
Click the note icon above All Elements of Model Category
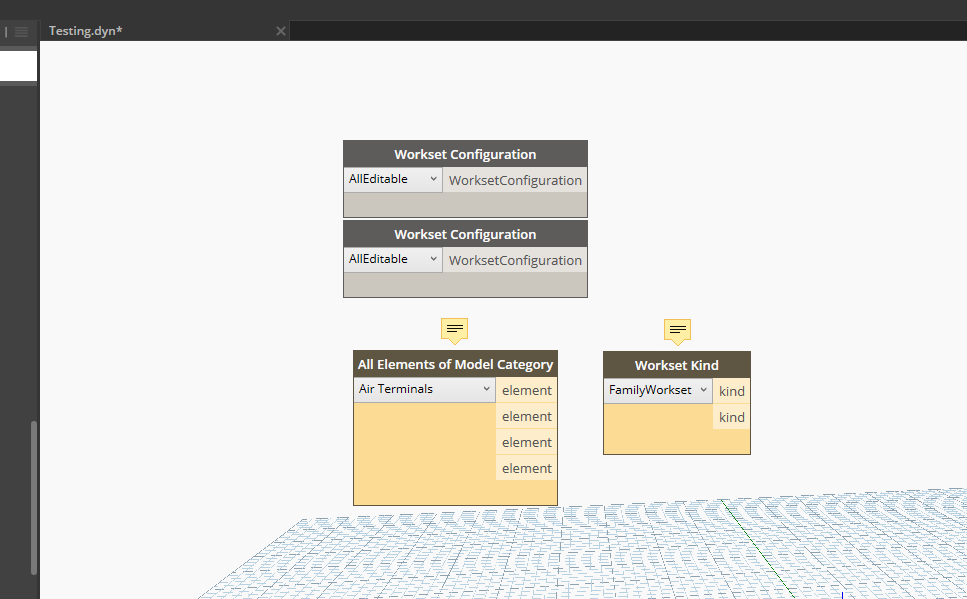(454, 328)
